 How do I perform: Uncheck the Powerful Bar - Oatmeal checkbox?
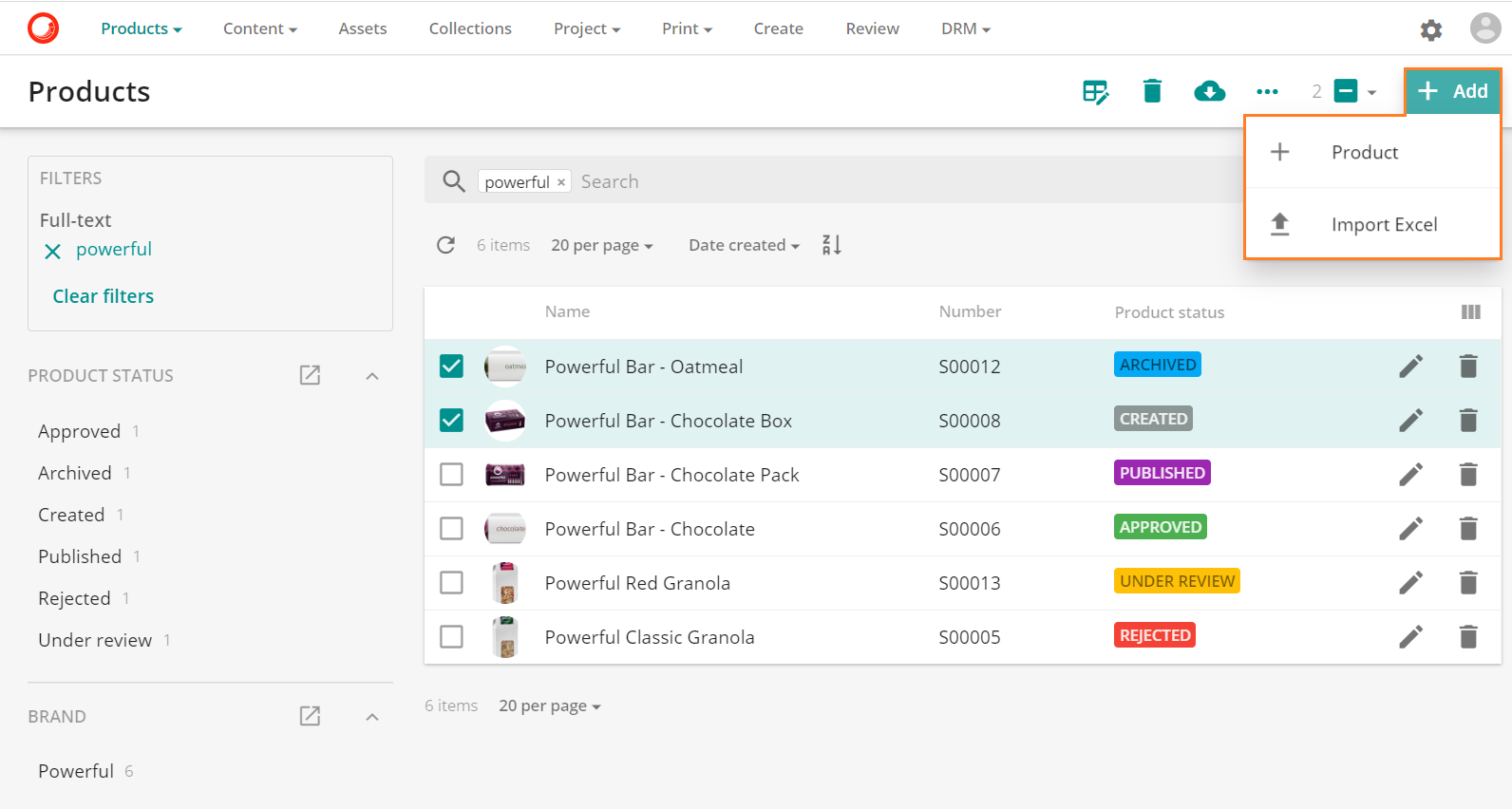[x=451, y=366]
